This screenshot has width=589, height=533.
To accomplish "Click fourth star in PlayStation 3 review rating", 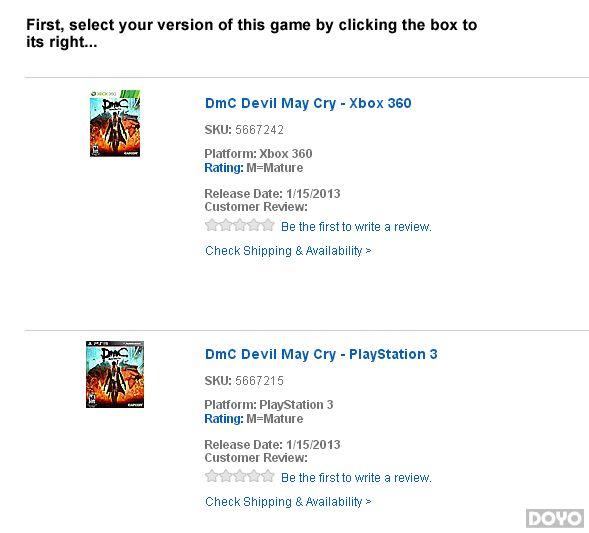I will point(254,476).
